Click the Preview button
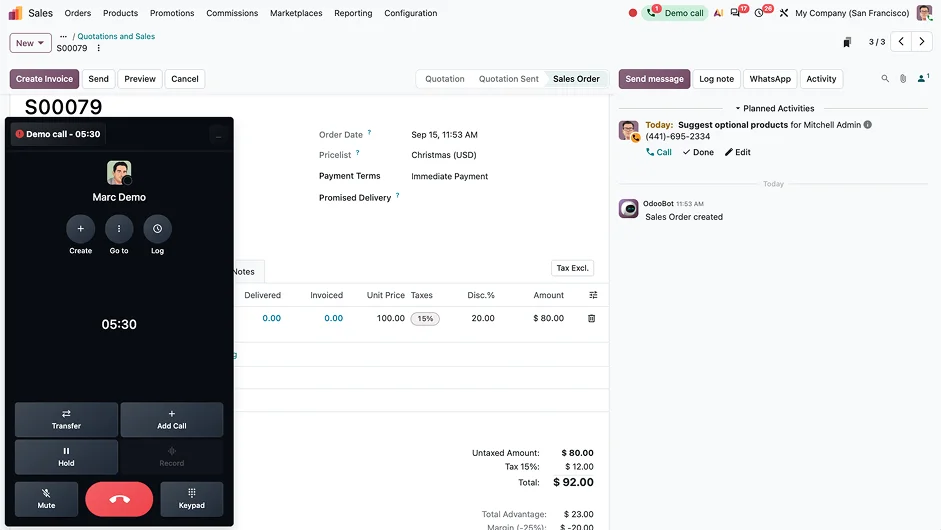 coord(140,79)
